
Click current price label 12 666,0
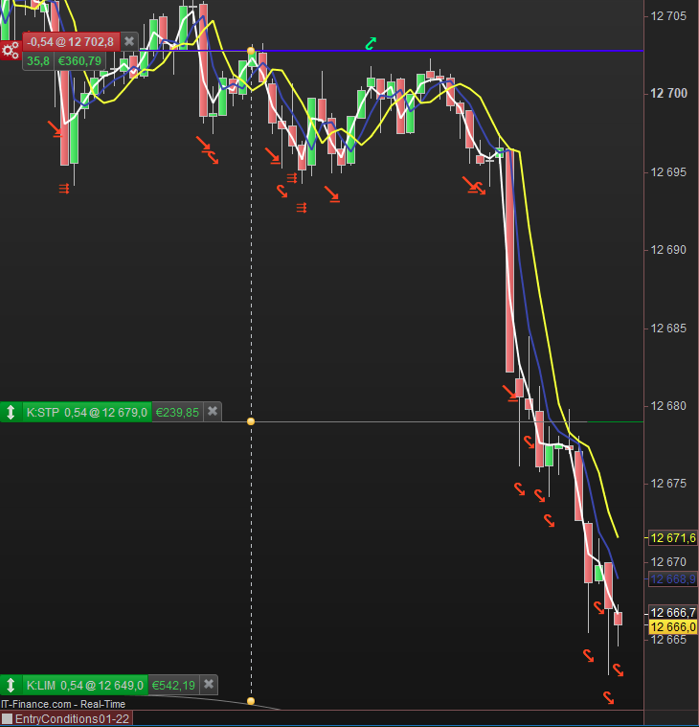click(673, 627)
